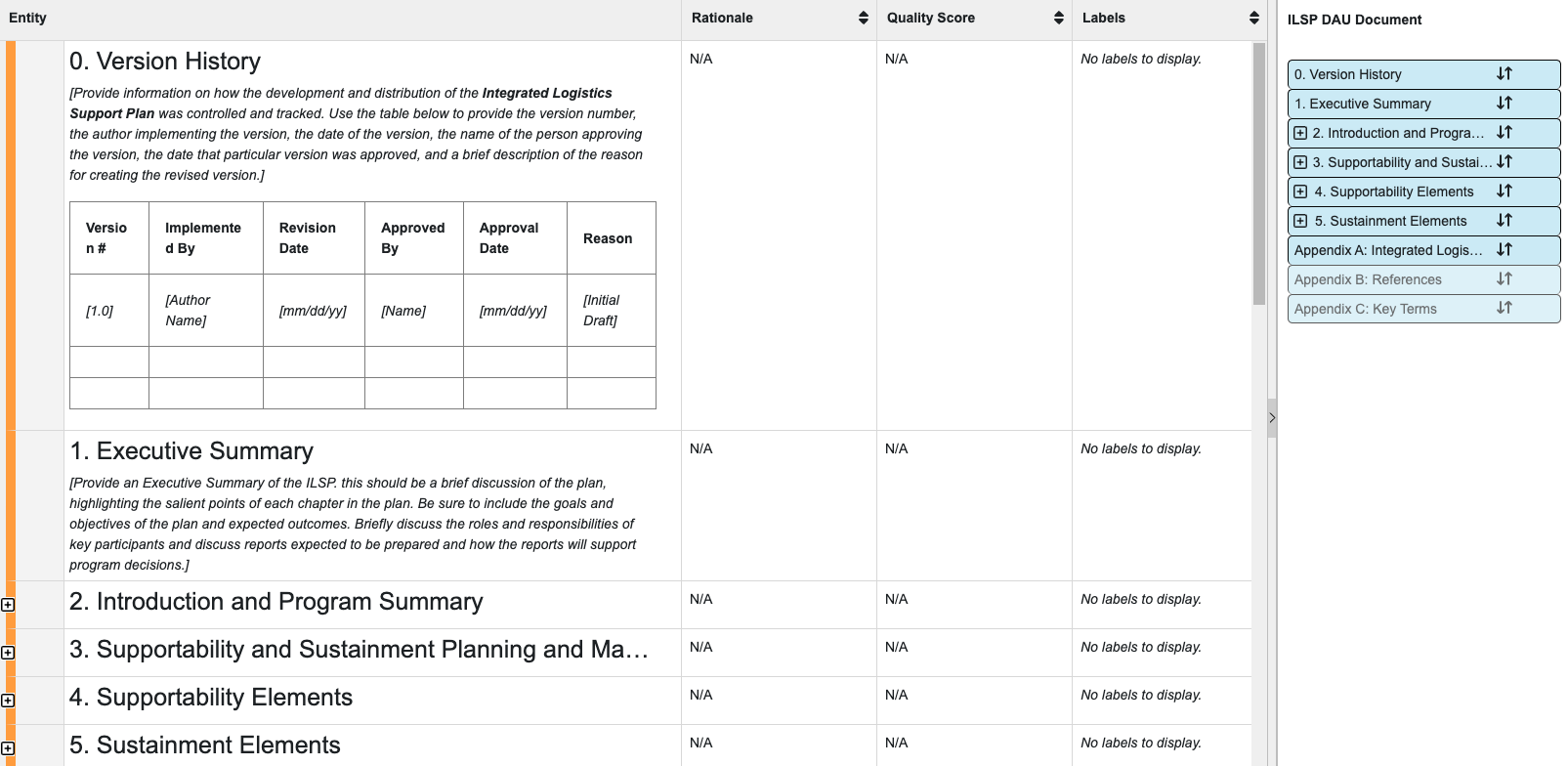Enable the grayed Appendix B: References section
Image resolution: width=1568 pixels, height=766 pixels.
point(1368,279)
